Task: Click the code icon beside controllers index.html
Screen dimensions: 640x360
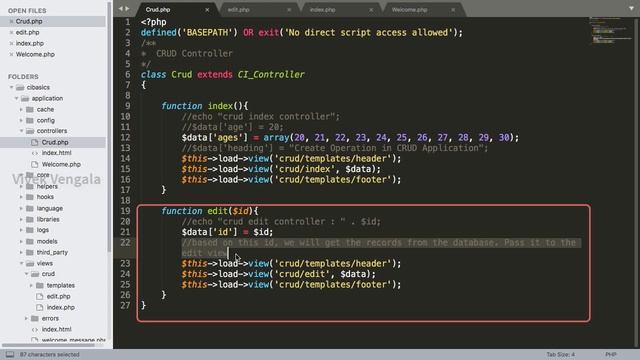Action: coord(35,153)
